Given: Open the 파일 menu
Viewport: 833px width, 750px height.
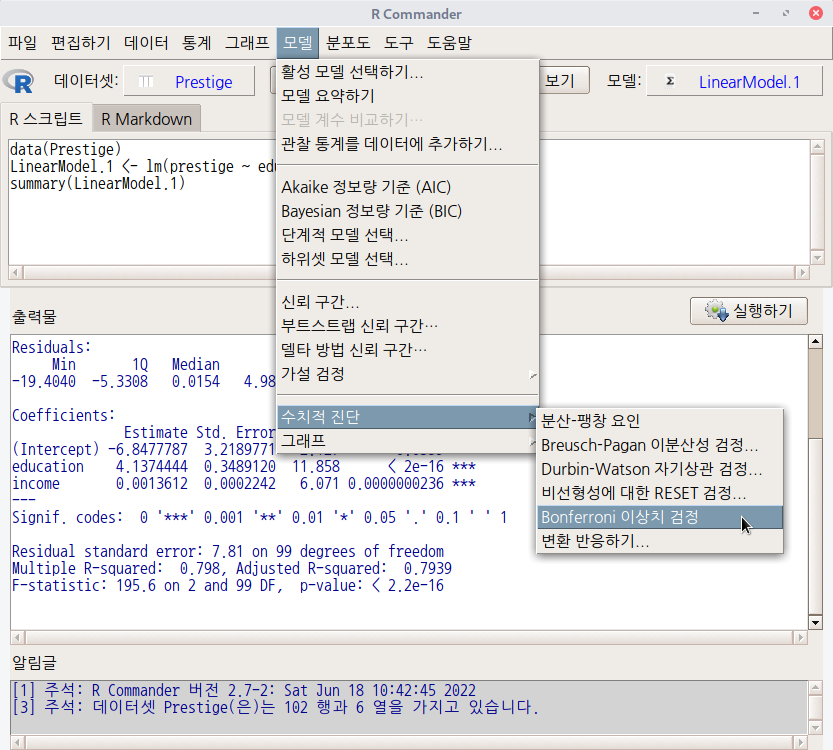Looking at the screenshot, I should tap(22, 42).
